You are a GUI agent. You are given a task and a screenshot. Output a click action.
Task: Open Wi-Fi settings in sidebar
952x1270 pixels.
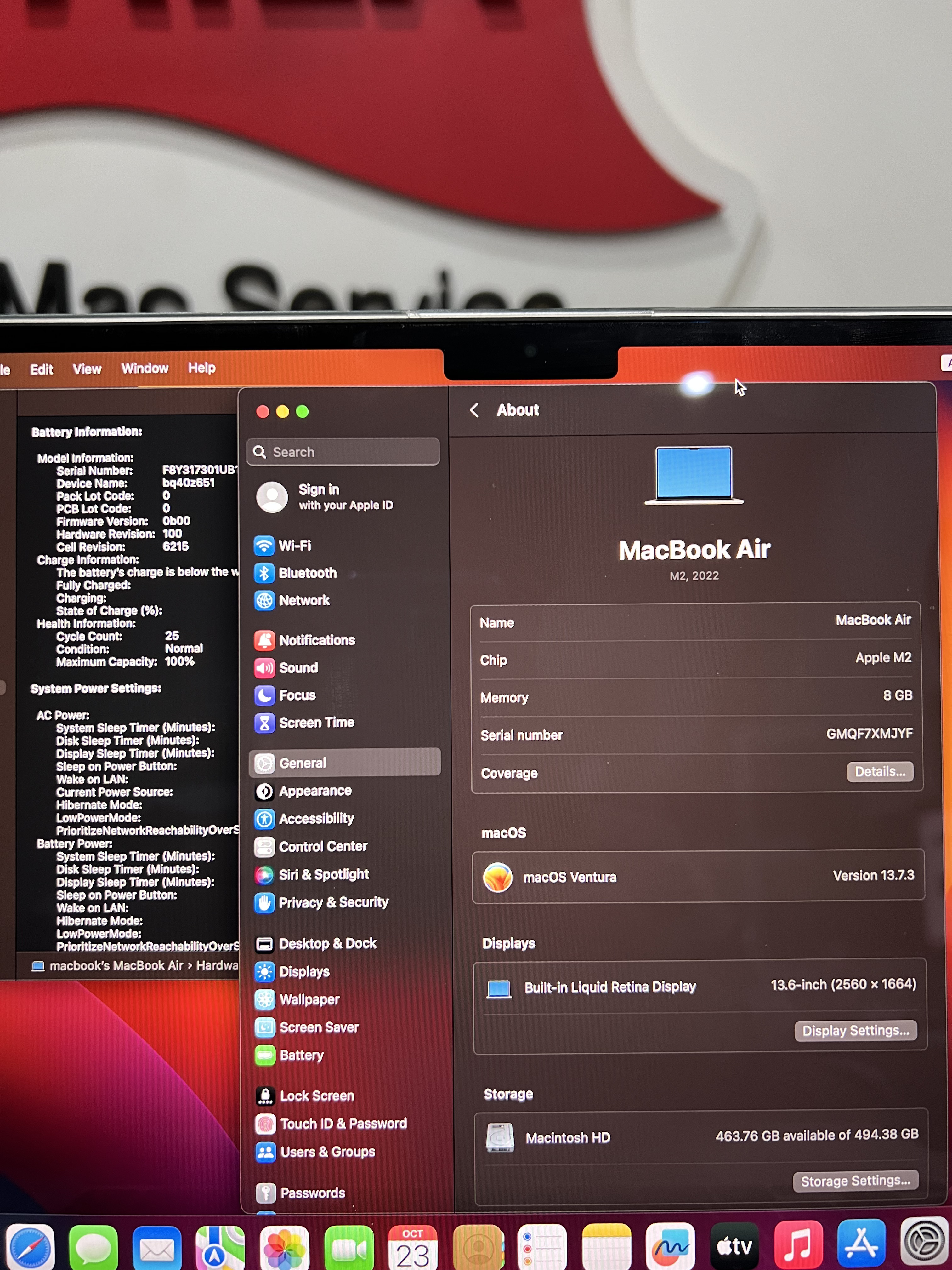click(x=294, y=546)
